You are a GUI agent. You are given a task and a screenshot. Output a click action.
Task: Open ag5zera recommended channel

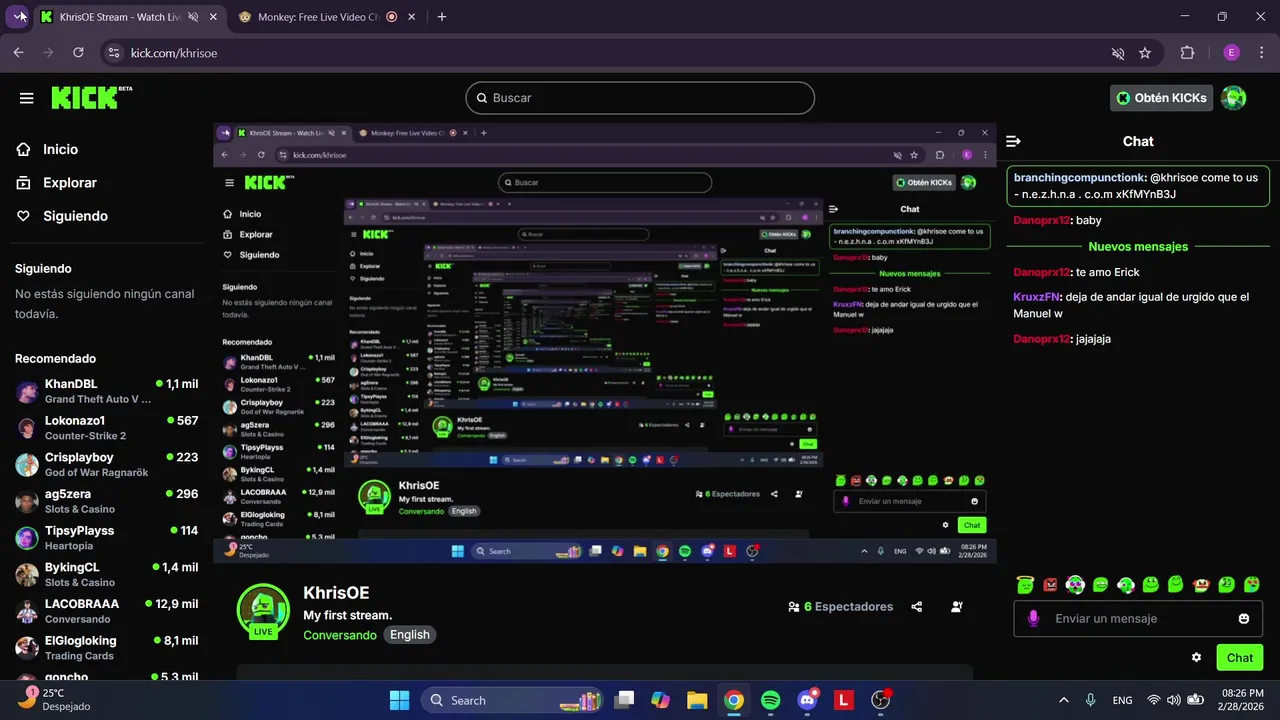(x=106, y=501)
